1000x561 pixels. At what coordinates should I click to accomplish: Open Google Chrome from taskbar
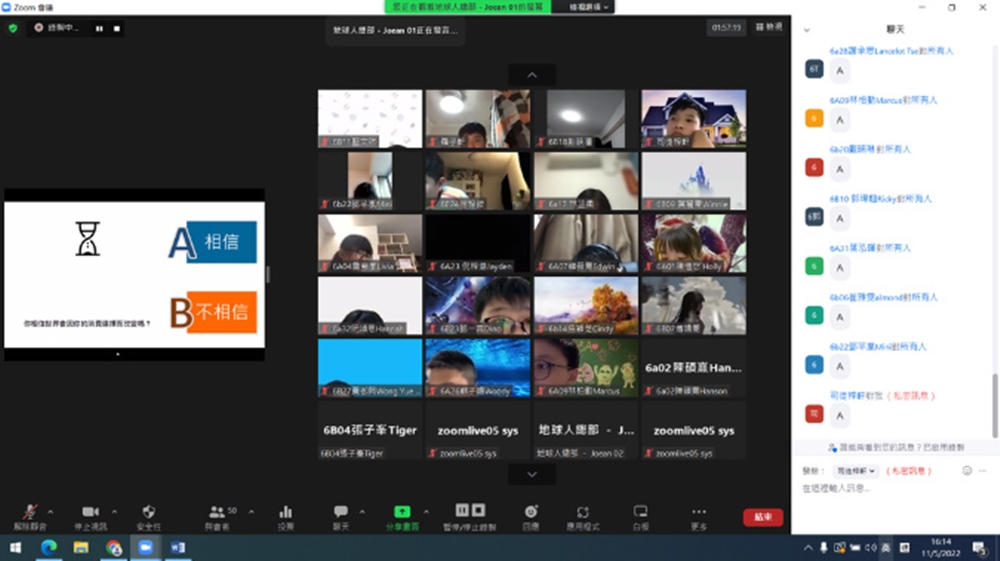[x=114, y=548]
